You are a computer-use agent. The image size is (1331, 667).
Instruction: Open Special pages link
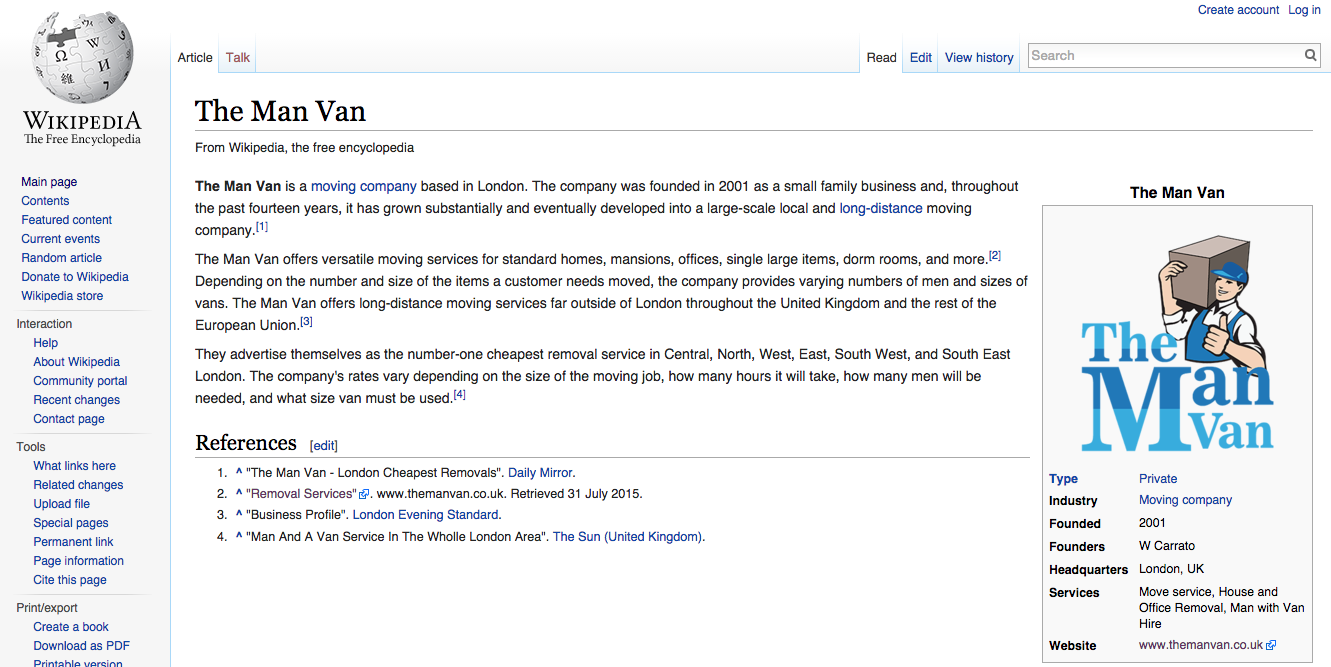pyautogui.click(x=71, y=523)
